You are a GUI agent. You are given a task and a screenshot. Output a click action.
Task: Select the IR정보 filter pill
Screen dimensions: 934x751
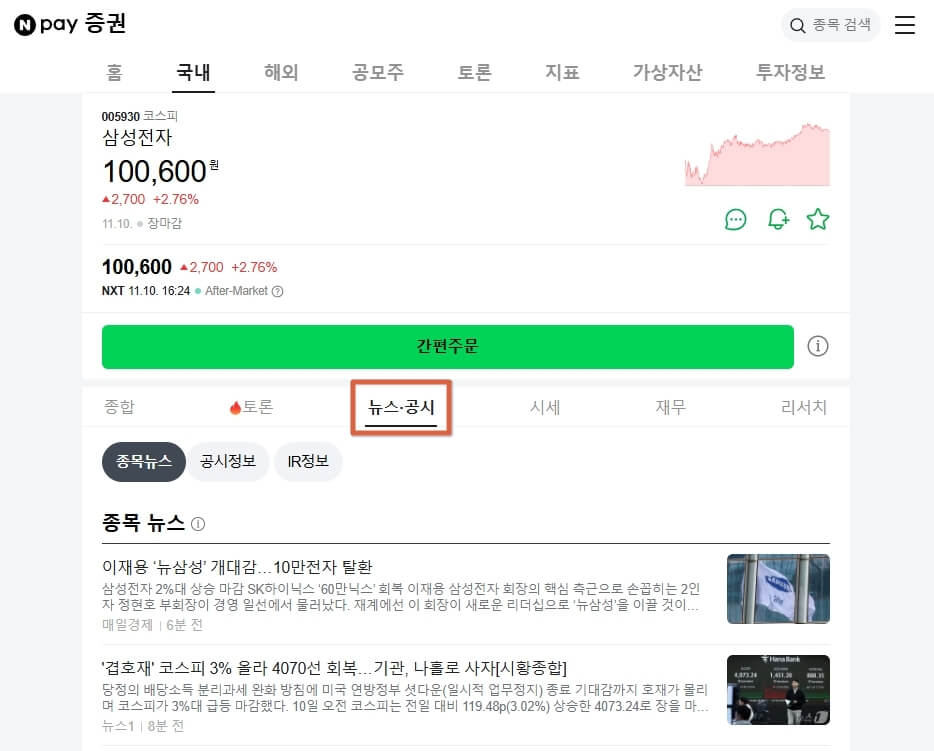(308, 462)
